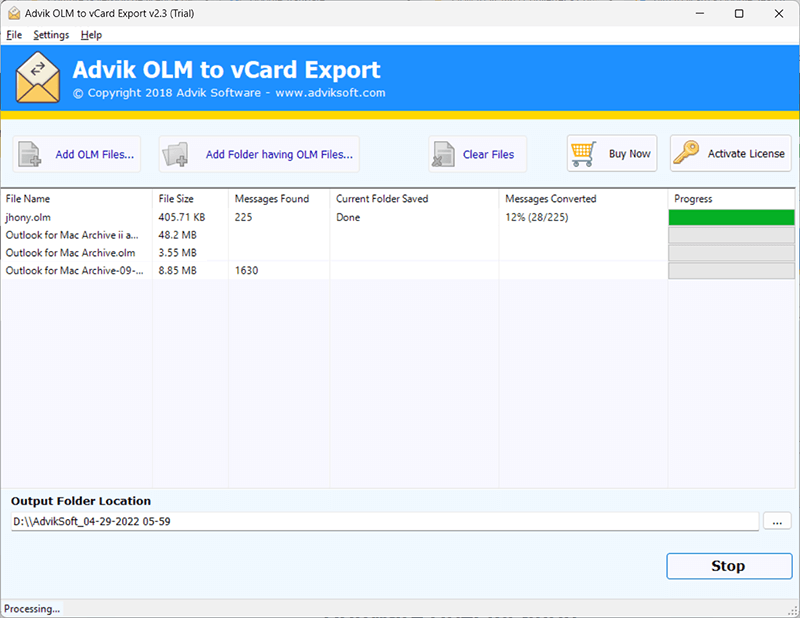The image size is (800, 618).
Task: Click the www.adviksoft.com copyright line in banner
Action: click(229, 93)
